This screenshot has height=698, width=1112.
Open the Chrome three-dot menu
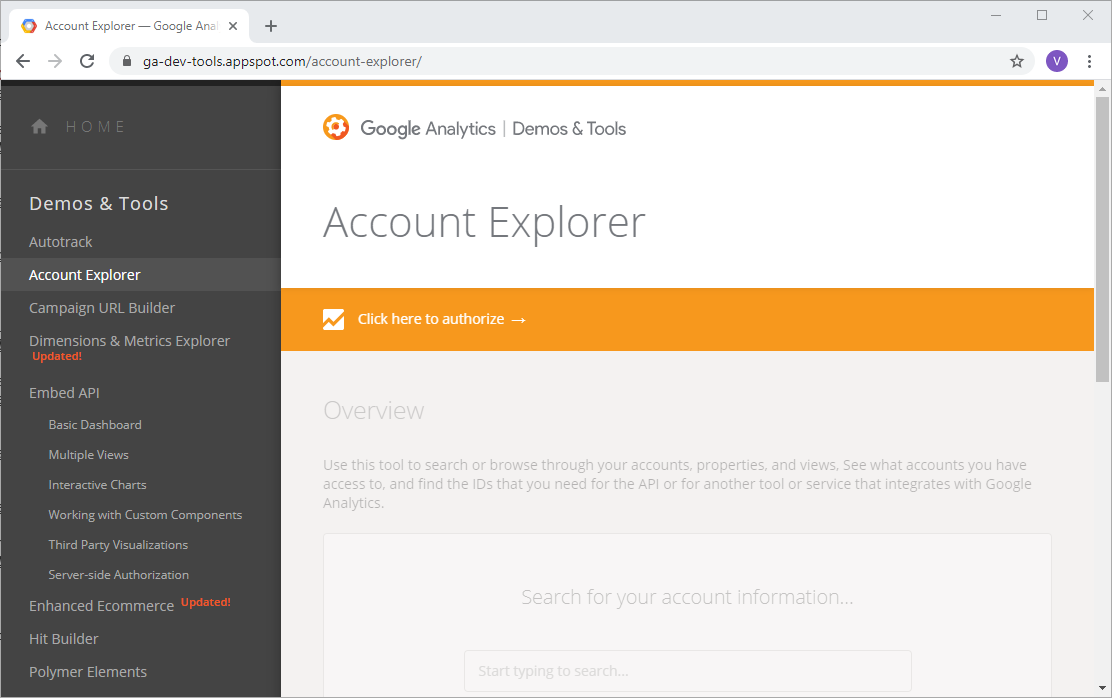(x=1089, y=61)
